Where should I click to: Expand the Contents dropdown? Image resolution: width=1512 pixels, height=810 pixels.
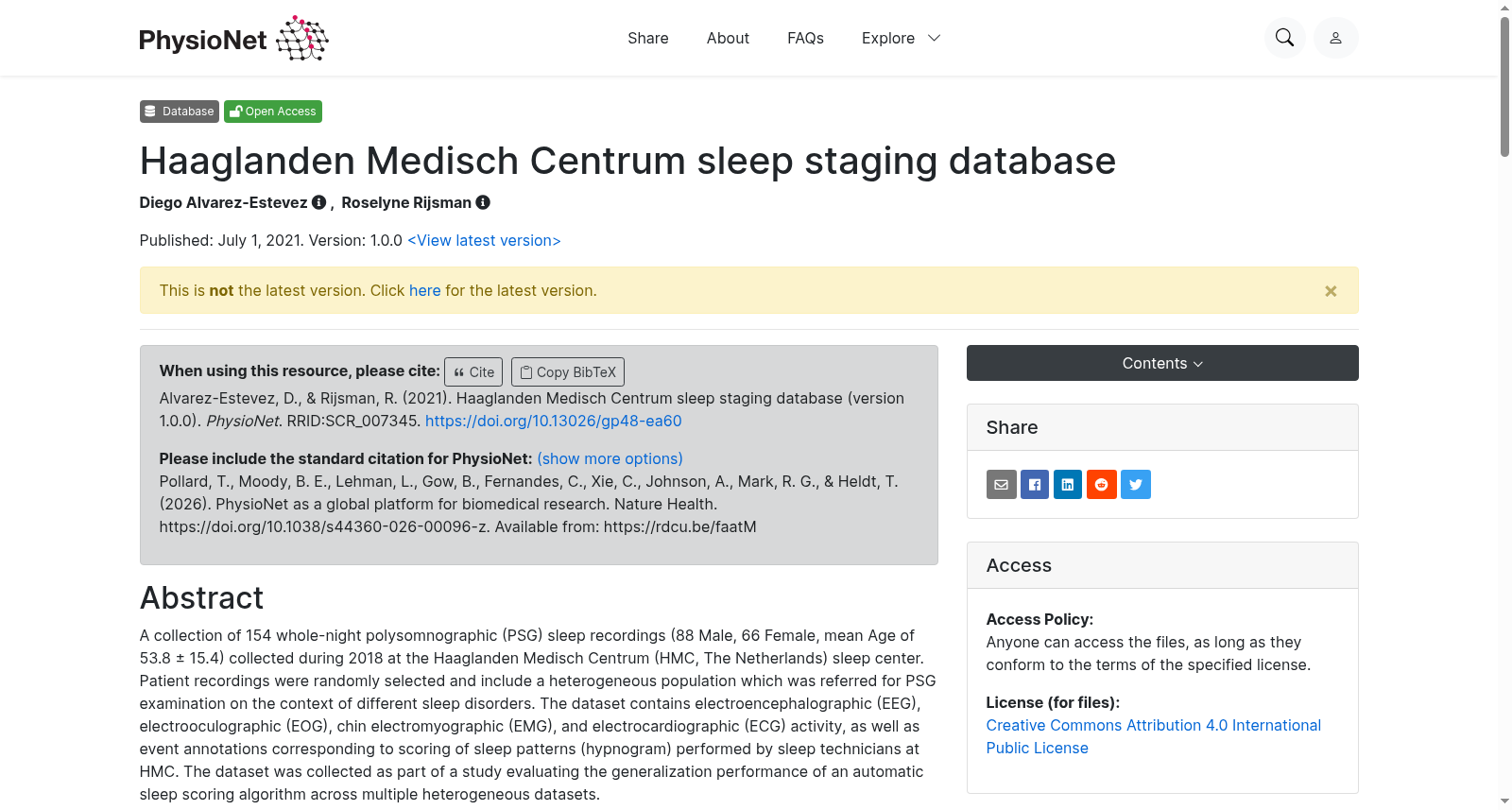[1162, 363]
